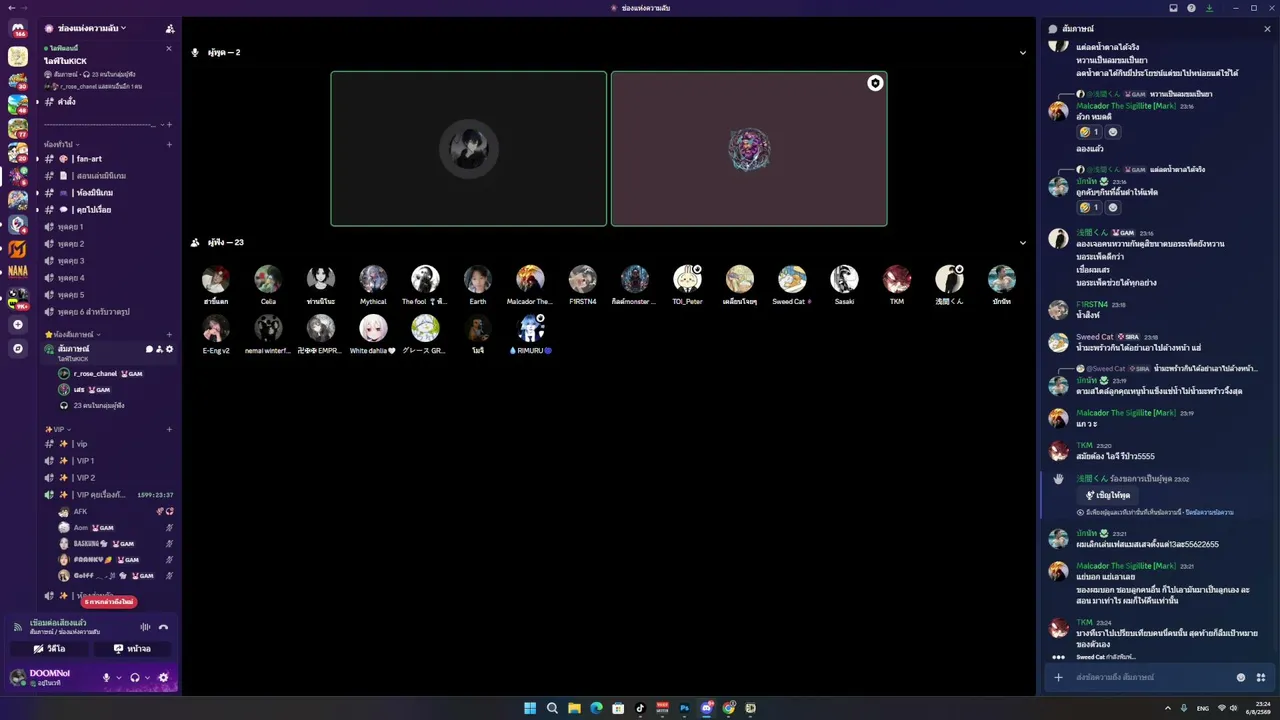
Task: Add channel plus next to ห้องทั่วไป
Action: click(169, 145)
